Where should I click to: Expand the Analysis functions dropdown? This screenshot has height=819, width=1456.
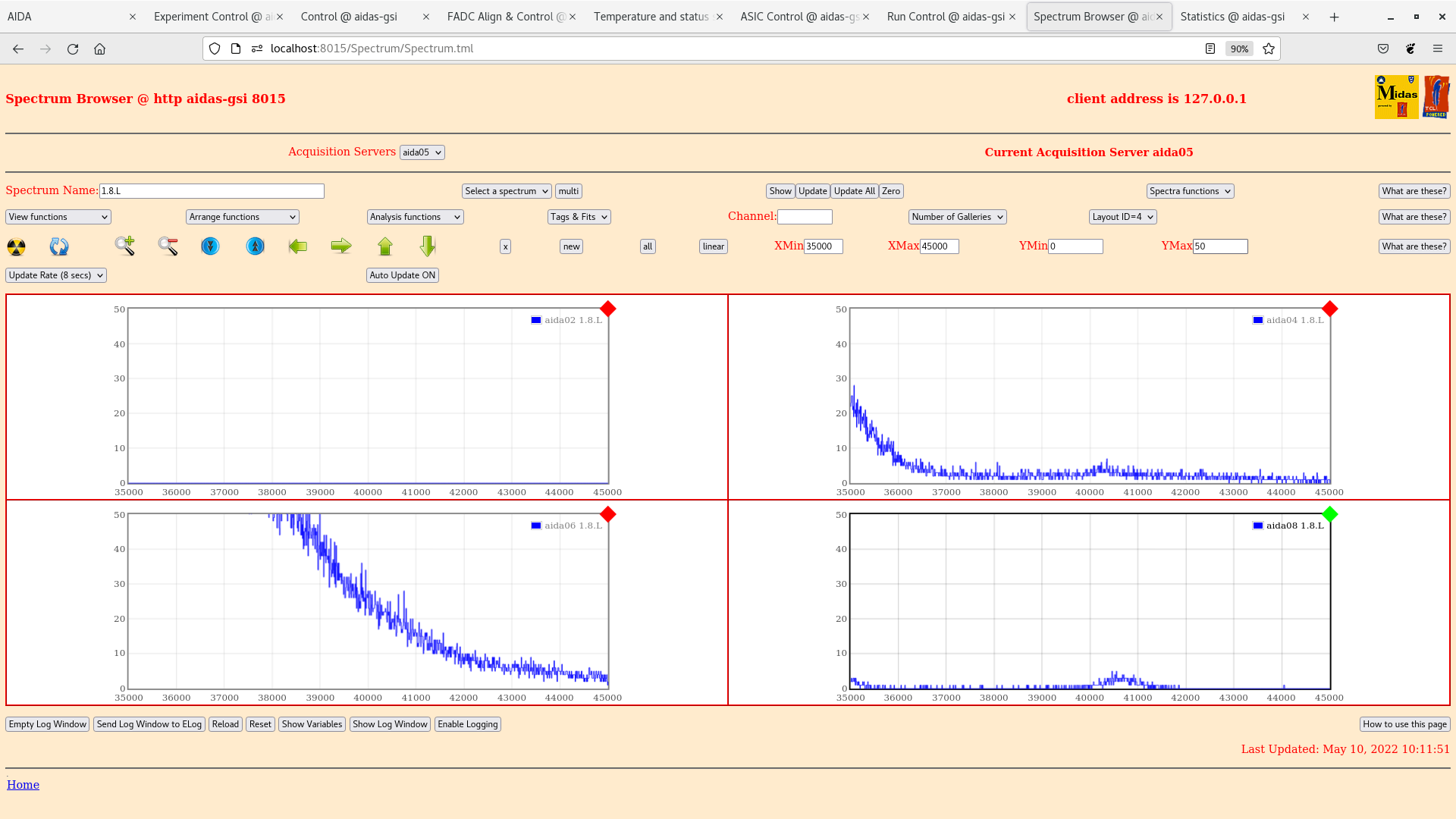415,217
